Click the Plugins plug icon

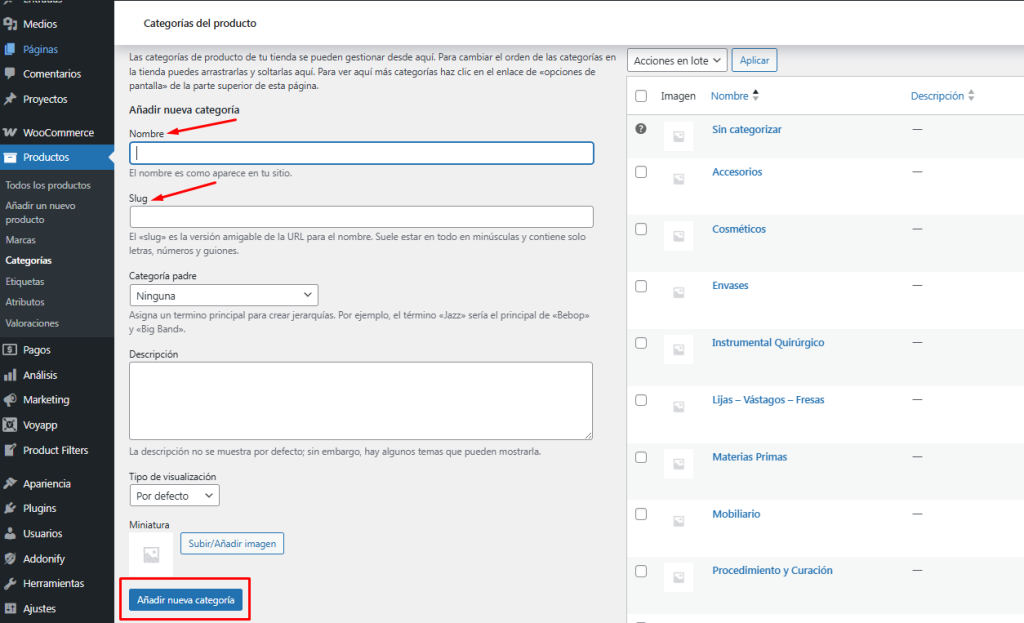pyautogui.click(x=10, y=508)
